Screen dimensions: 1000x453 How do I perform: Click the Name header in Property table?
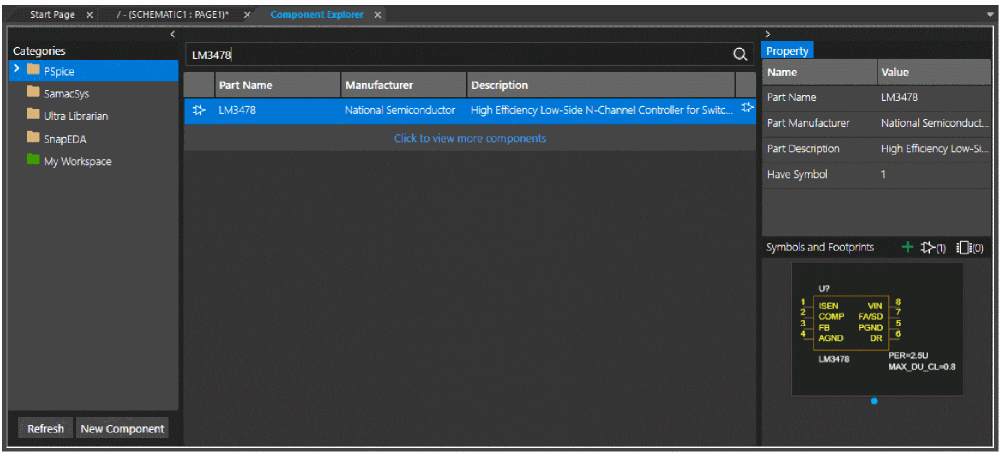820,72
